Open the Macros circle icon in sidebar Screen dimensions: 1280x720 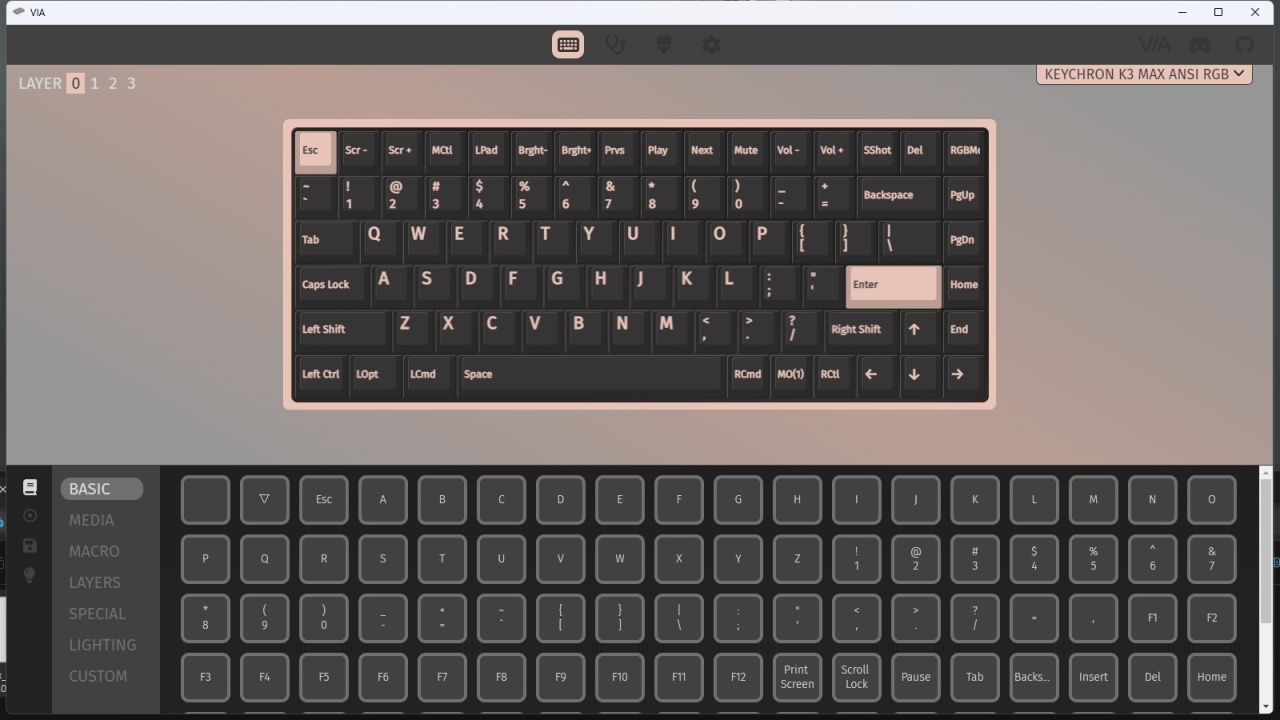coord(30,516)
